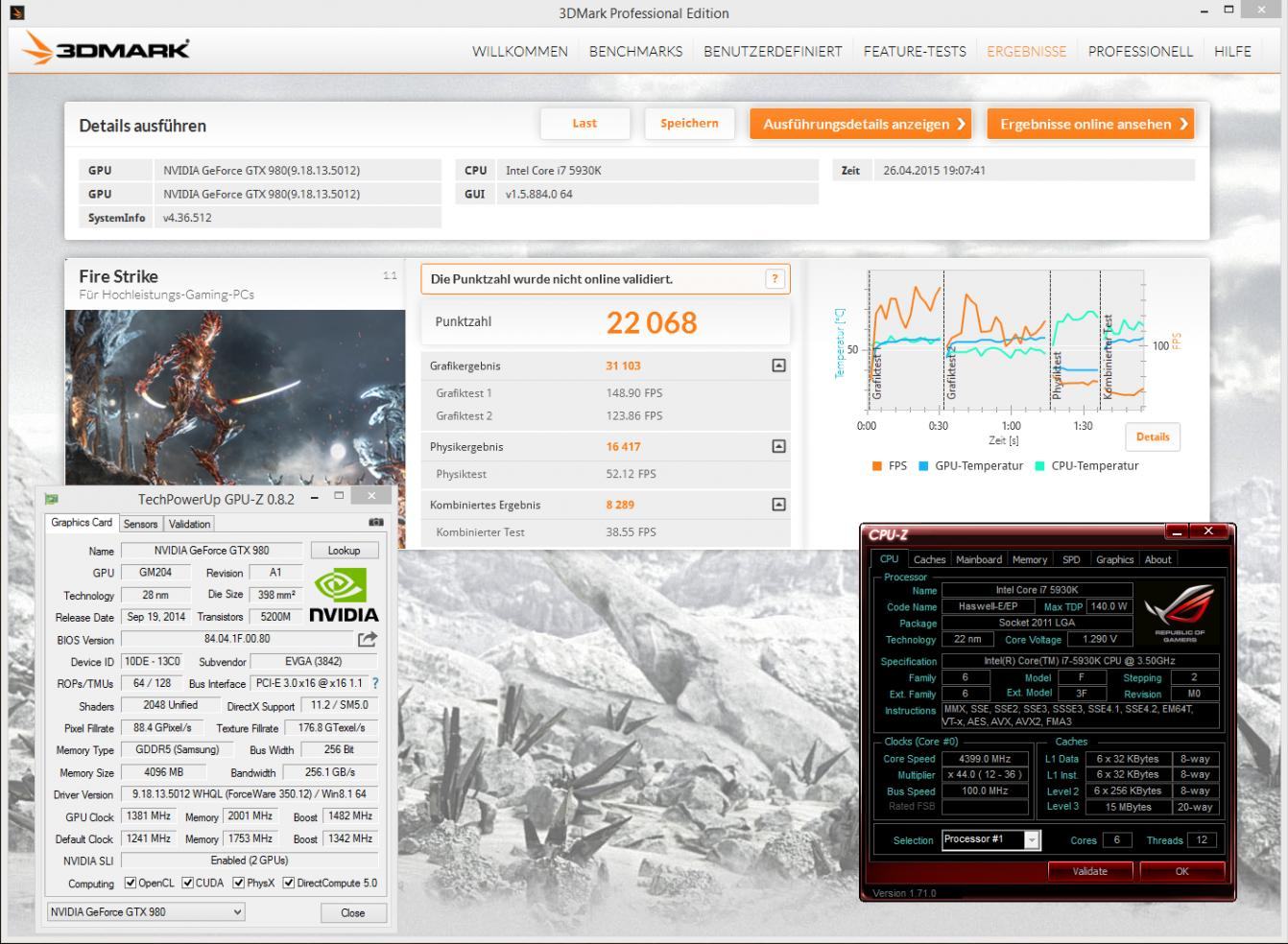Viewport: 1288px width, 944px height.
Task: Click the BIOS Version field in GPU-Z
Action: click(237, 639)
